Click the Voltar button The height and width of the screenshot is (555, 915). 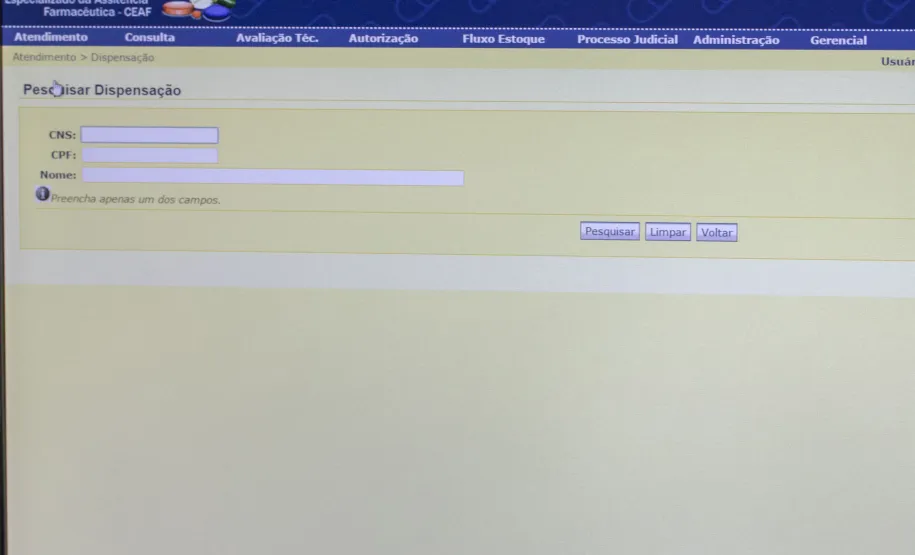pos(717,232)
